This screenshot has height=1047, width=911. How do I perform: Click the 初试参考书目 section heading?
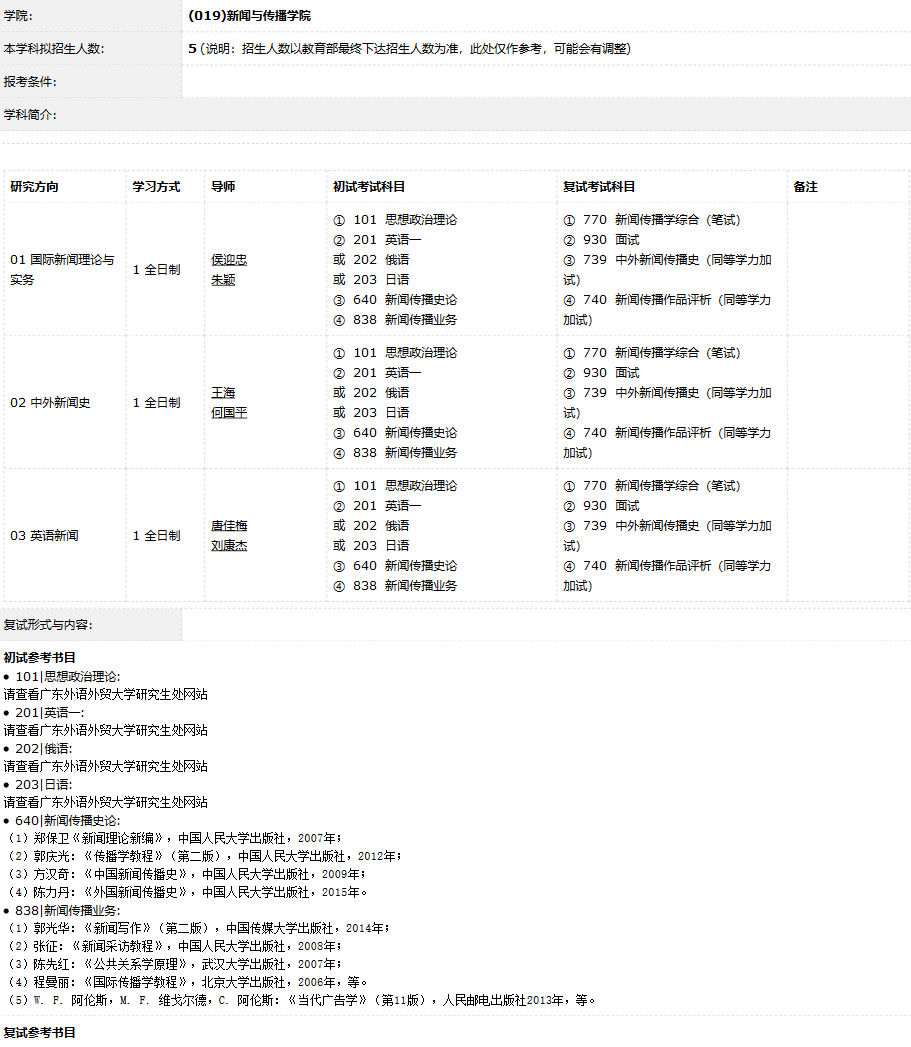pos(40,658)
